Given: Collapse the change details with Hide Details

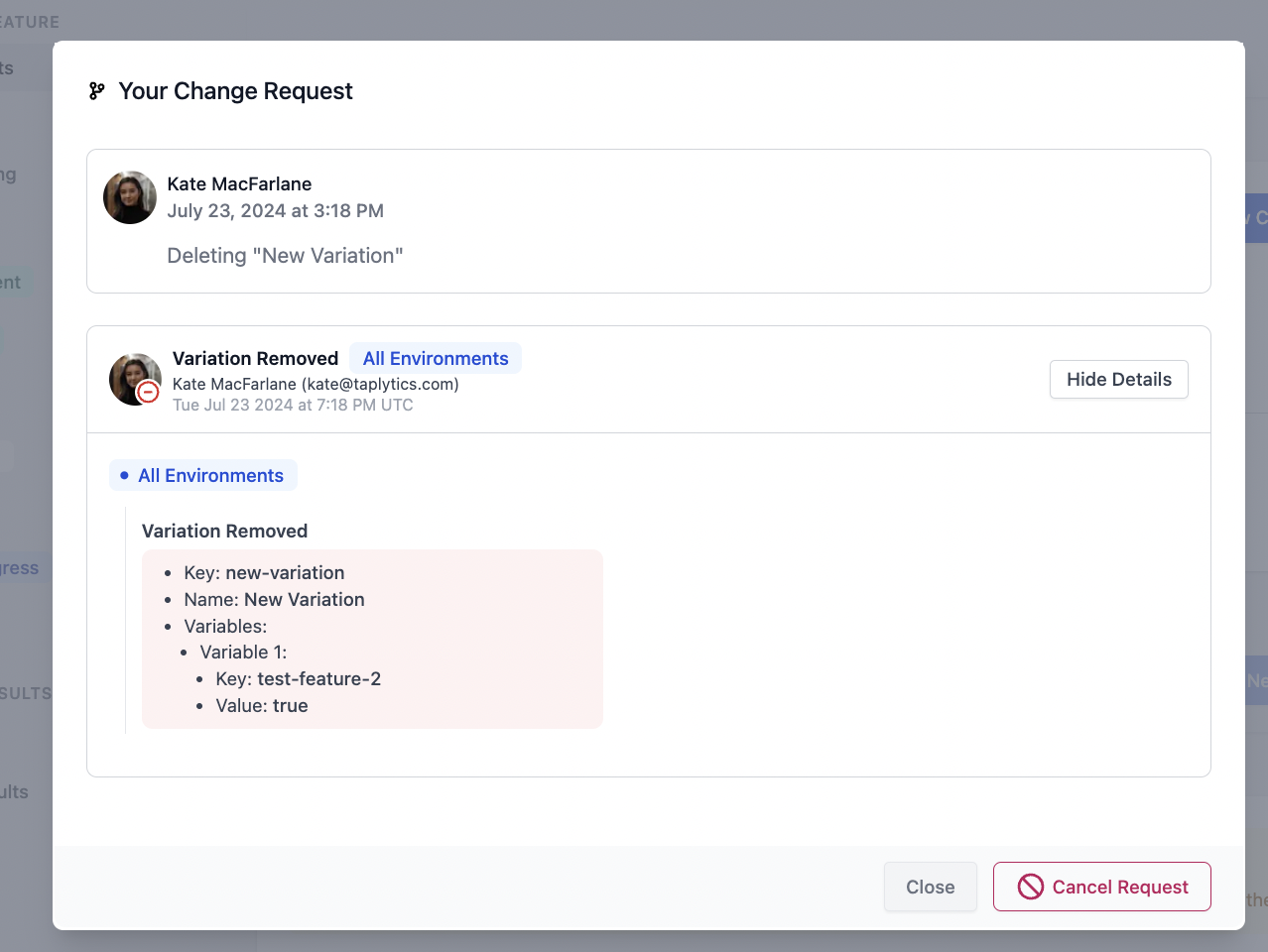Looking at the screenshot, I should (x=1118, y=379).
